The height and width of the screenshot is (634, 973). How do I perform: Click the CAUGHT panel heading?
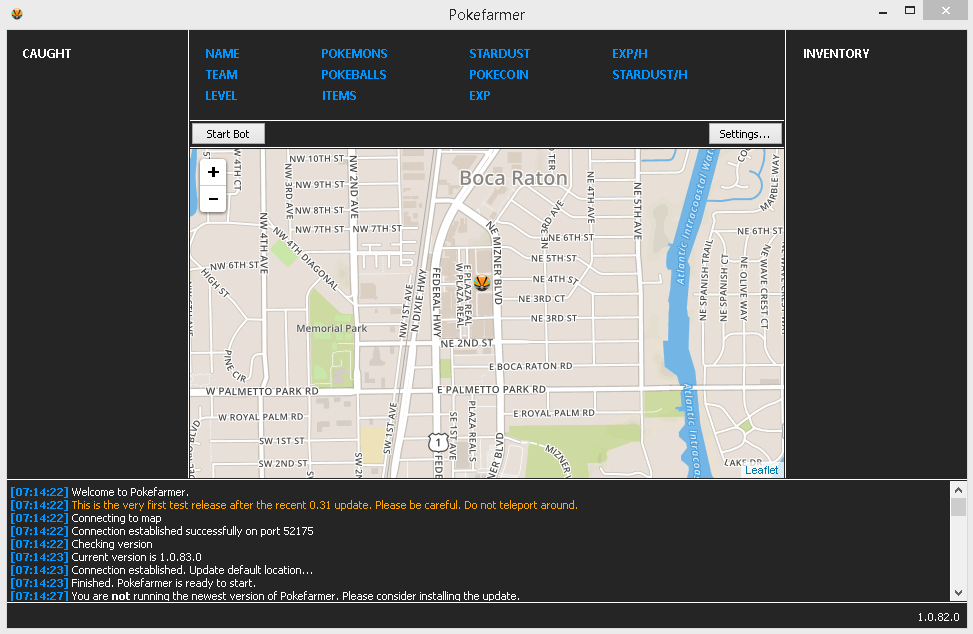click(x=47, y=54)
